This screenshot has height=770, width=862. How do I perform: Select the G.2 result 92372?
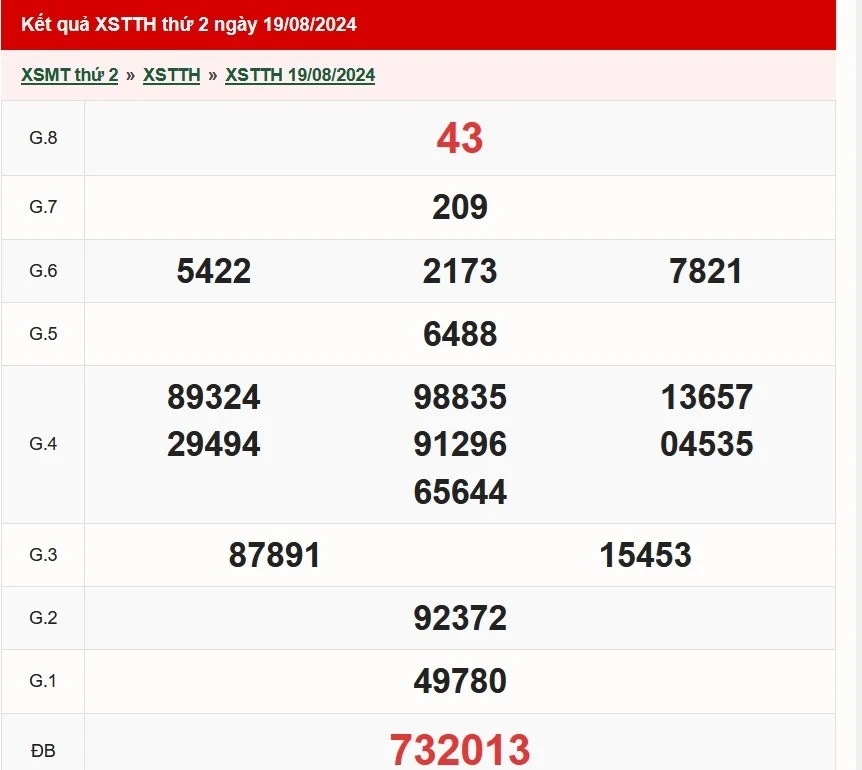coord(459,618)
